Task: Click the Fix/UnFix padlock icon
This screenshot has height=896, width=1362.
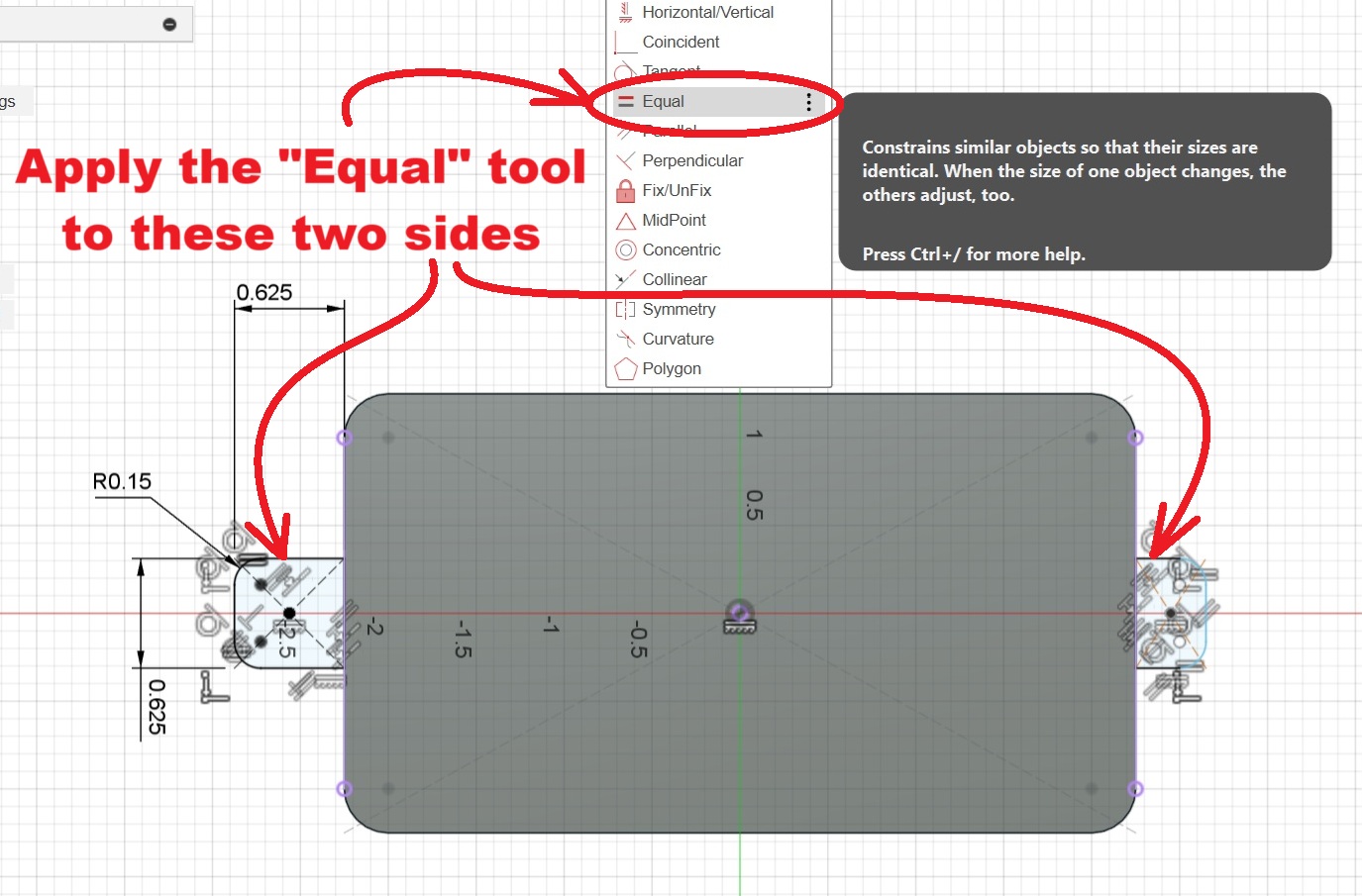Action: 625,190
